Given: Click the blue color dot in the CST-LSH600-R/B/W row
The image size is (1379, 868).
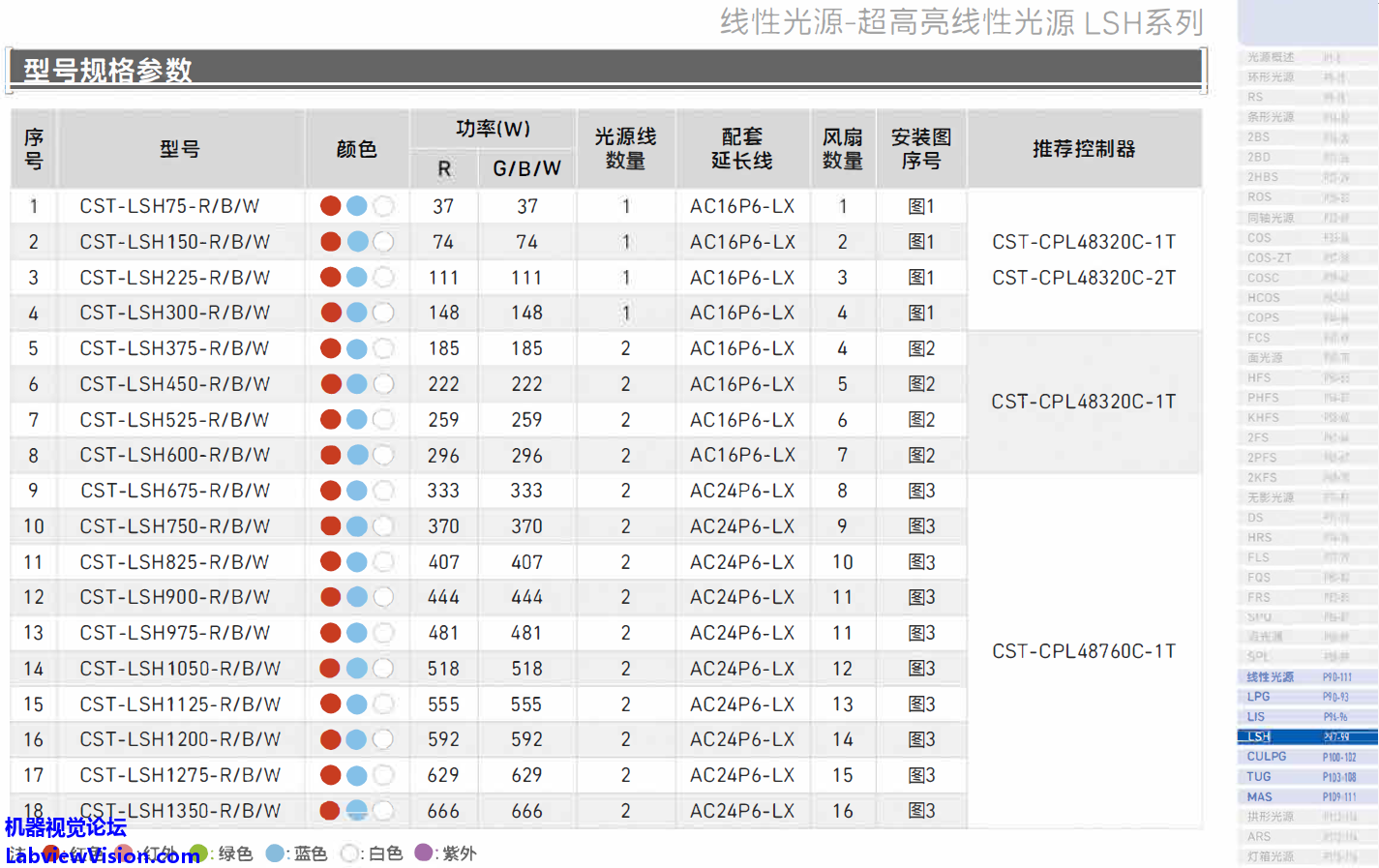Looking at the screenshot, I should click(357, 455).
